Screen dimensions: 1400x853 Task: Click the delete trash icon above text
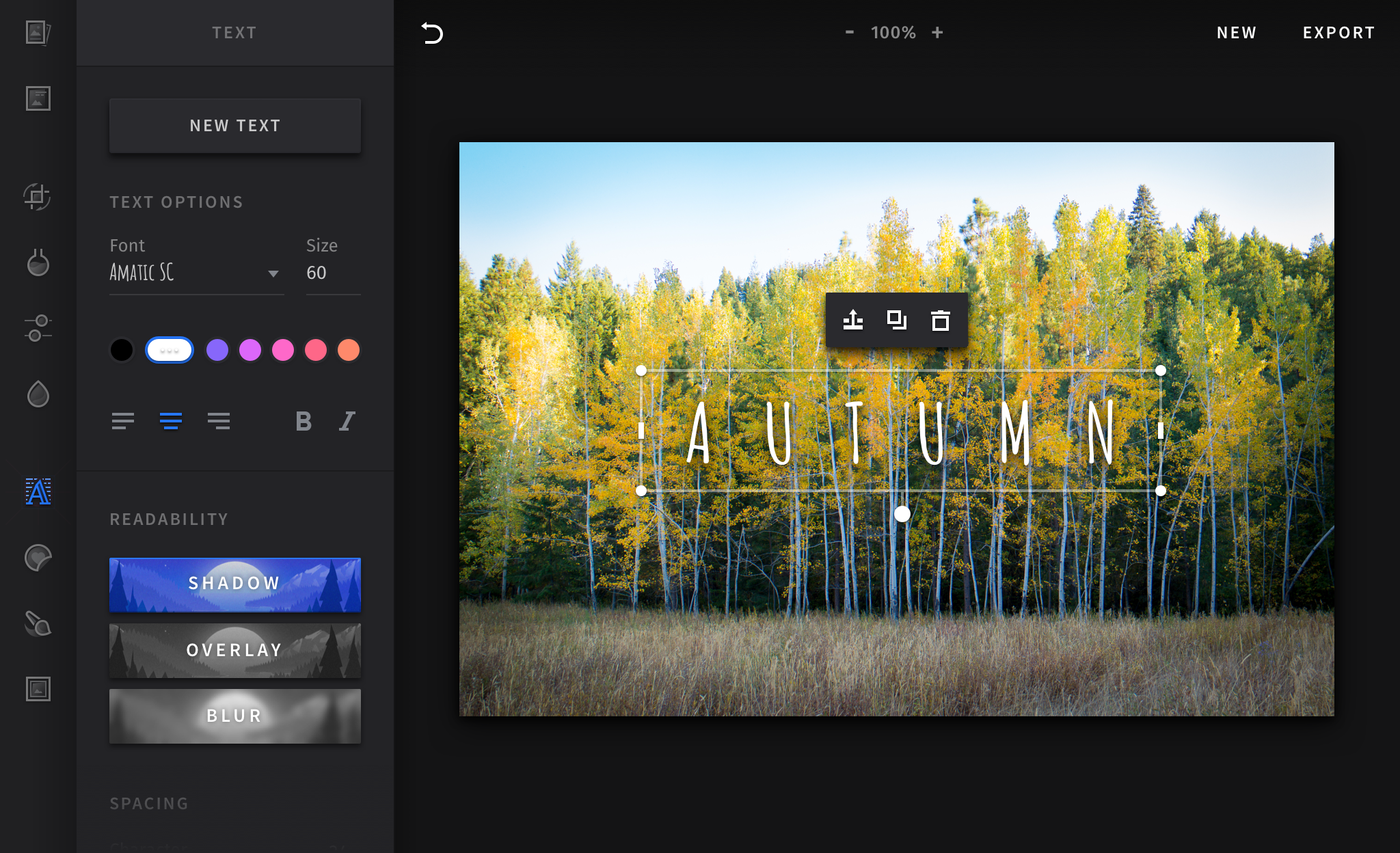point(940,320)
